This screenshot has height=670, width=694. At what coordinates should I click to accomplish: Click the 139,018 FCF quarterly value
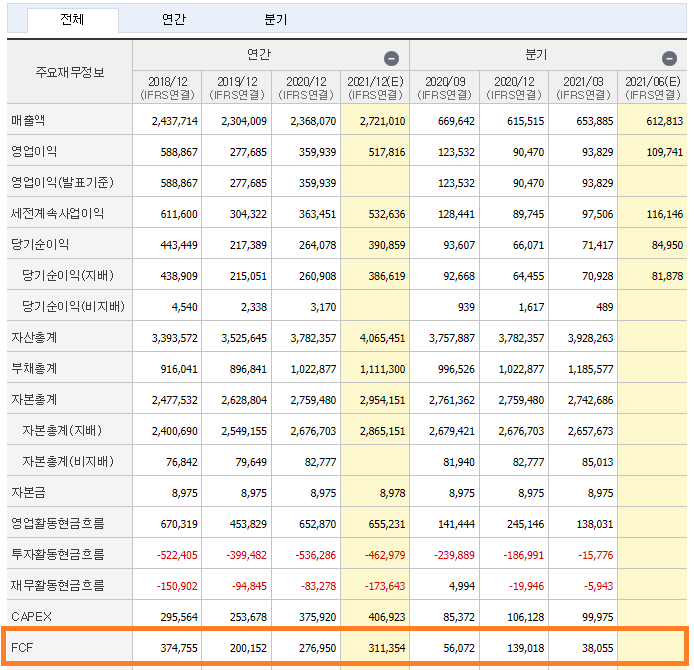pos(526,648)
